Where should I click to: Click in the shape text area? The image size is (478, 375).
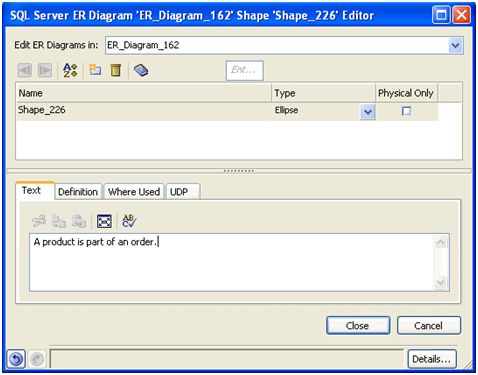(x=232, y=262)
